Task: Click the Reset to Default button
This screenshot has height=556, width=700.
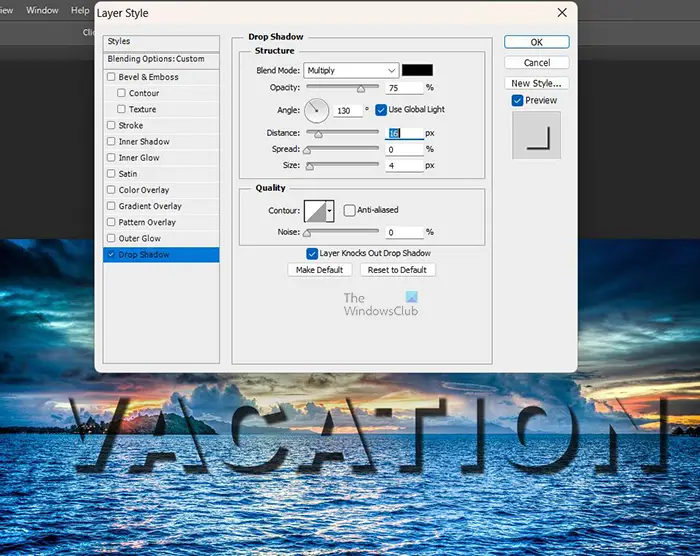Action: pos(397,270)
